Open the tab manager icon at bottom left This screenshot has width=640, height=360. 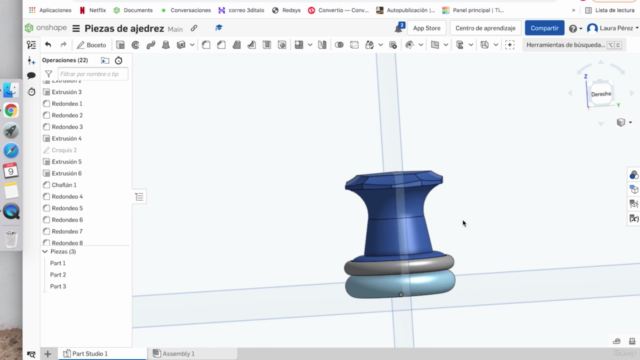pos(31,354)
